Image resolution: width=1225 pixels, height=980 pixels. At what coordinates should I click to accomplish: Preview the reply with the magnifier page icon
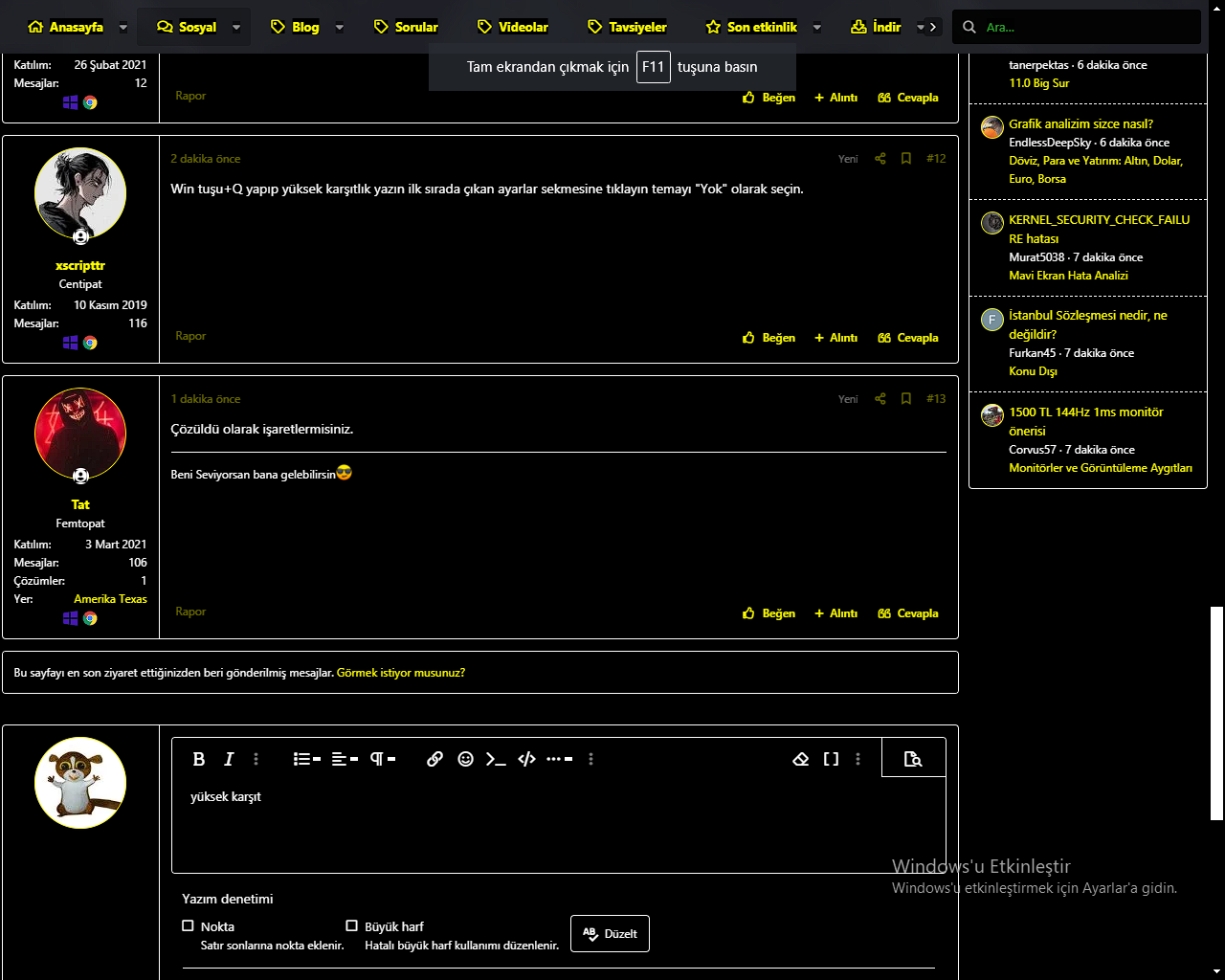tap(913, 759)
